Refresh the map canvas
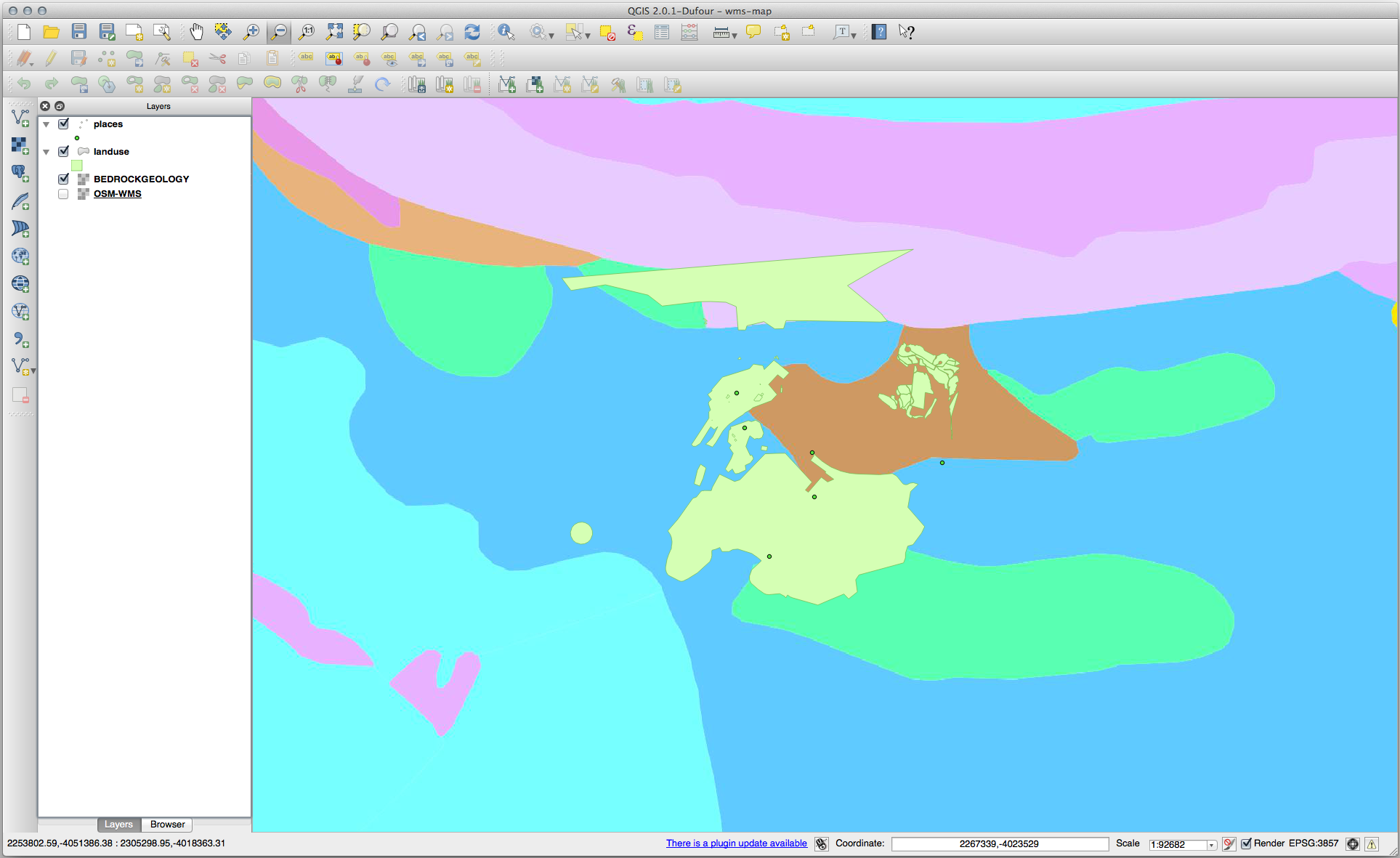Screen dimensions: 1400x858 (x=472, y=32)
